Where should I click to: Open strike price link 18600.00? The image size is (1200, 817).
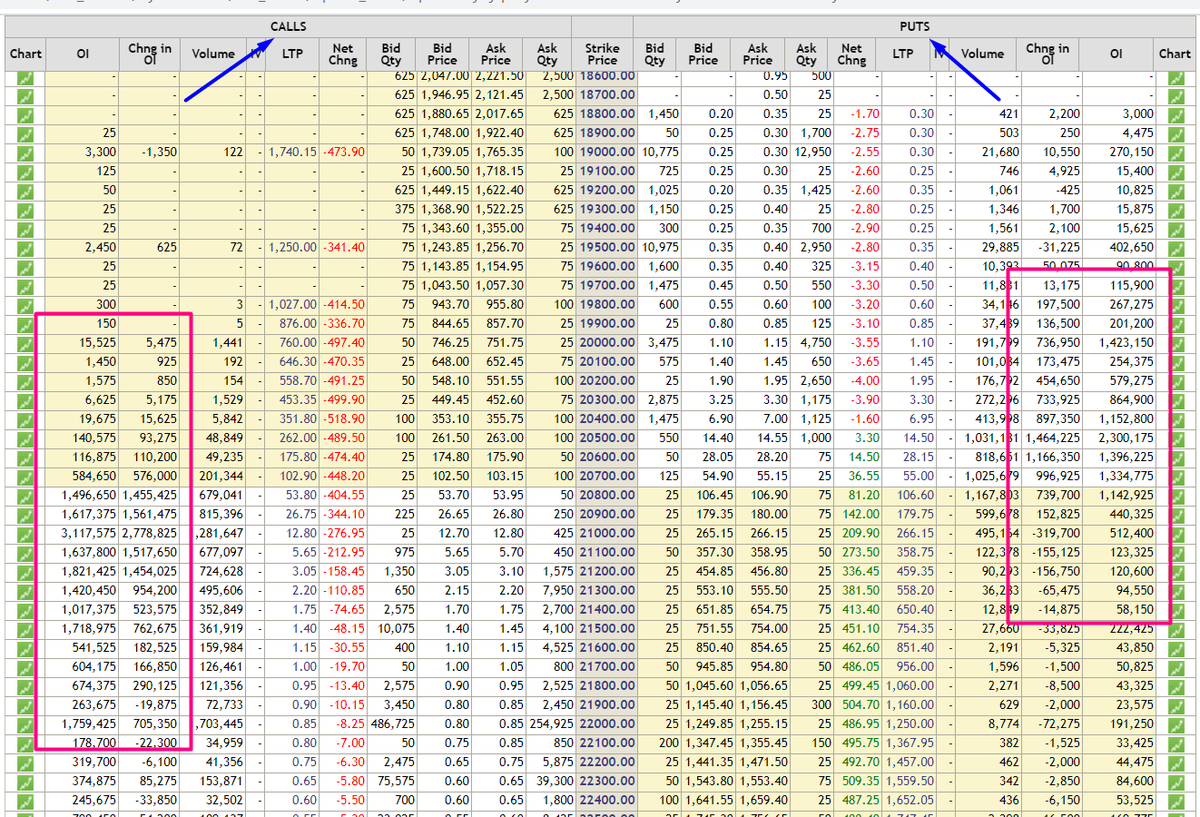coord(606,75)
